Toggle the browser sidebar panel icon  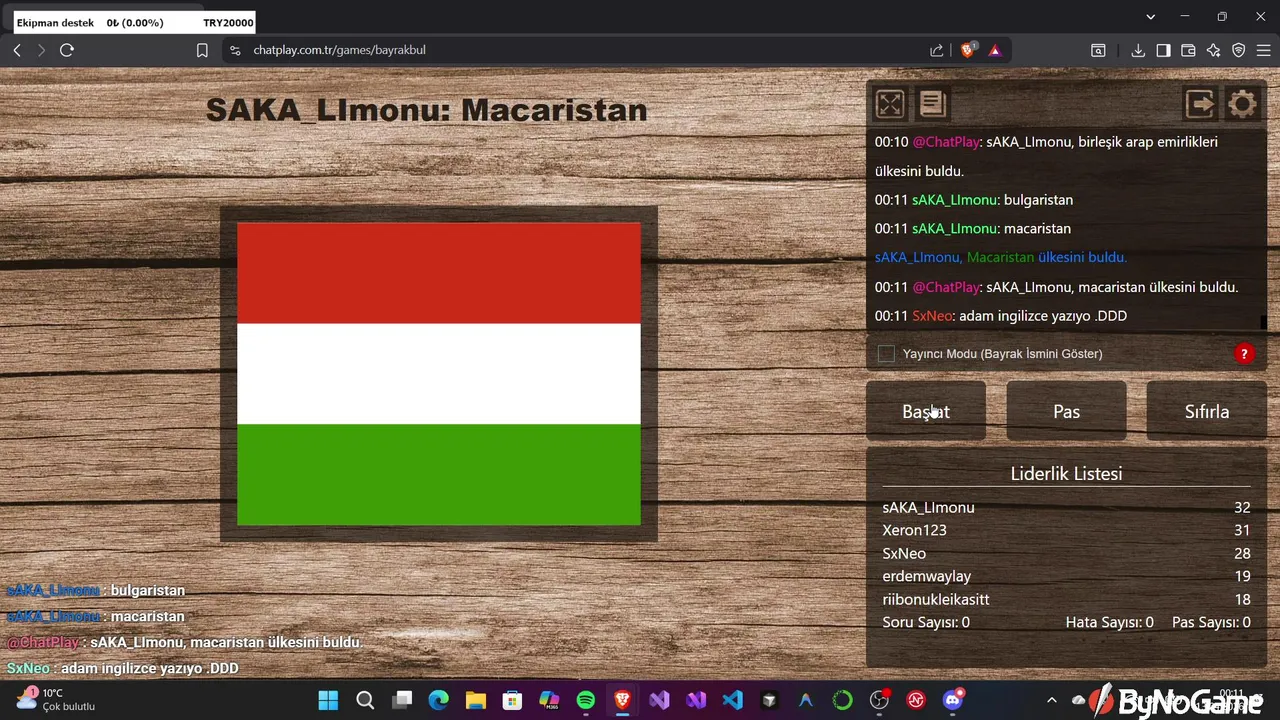tap(1163, 50)
